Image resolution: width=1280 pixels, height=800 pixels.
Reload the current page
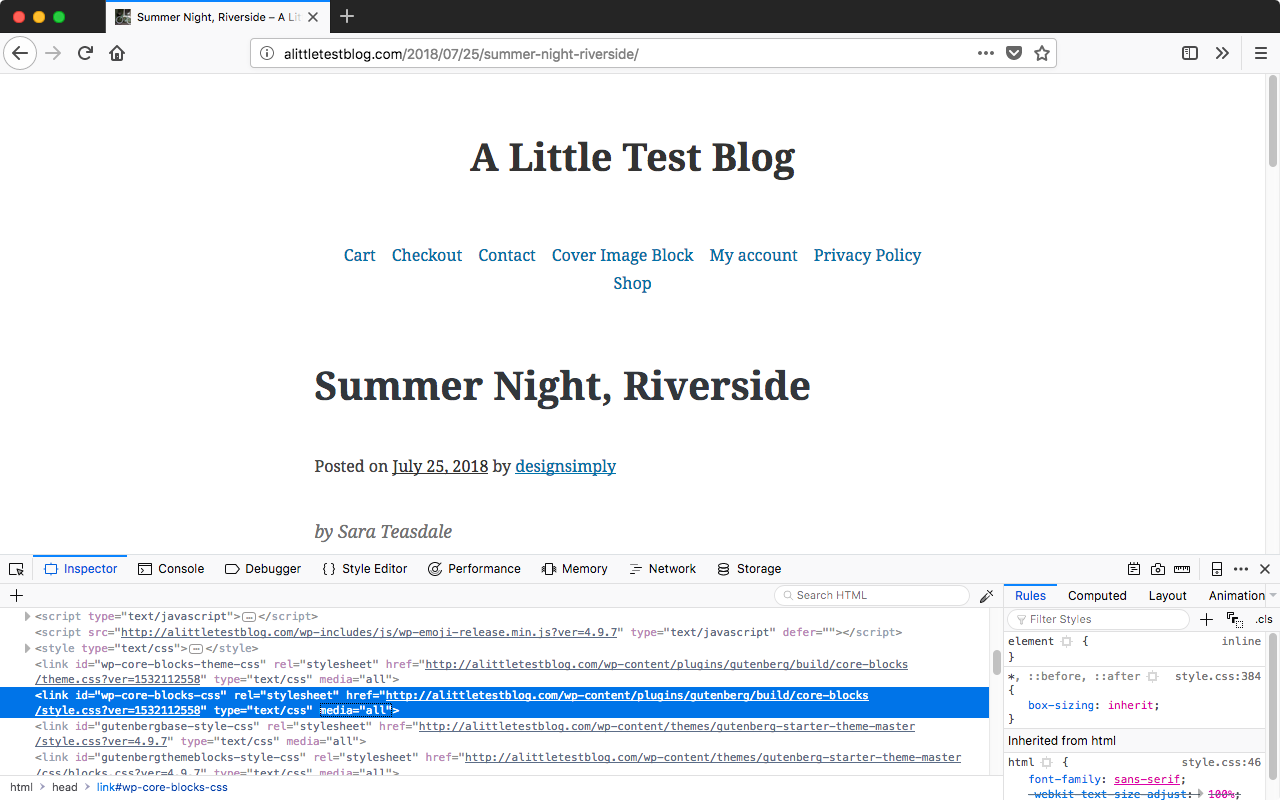tap(85, 53)
